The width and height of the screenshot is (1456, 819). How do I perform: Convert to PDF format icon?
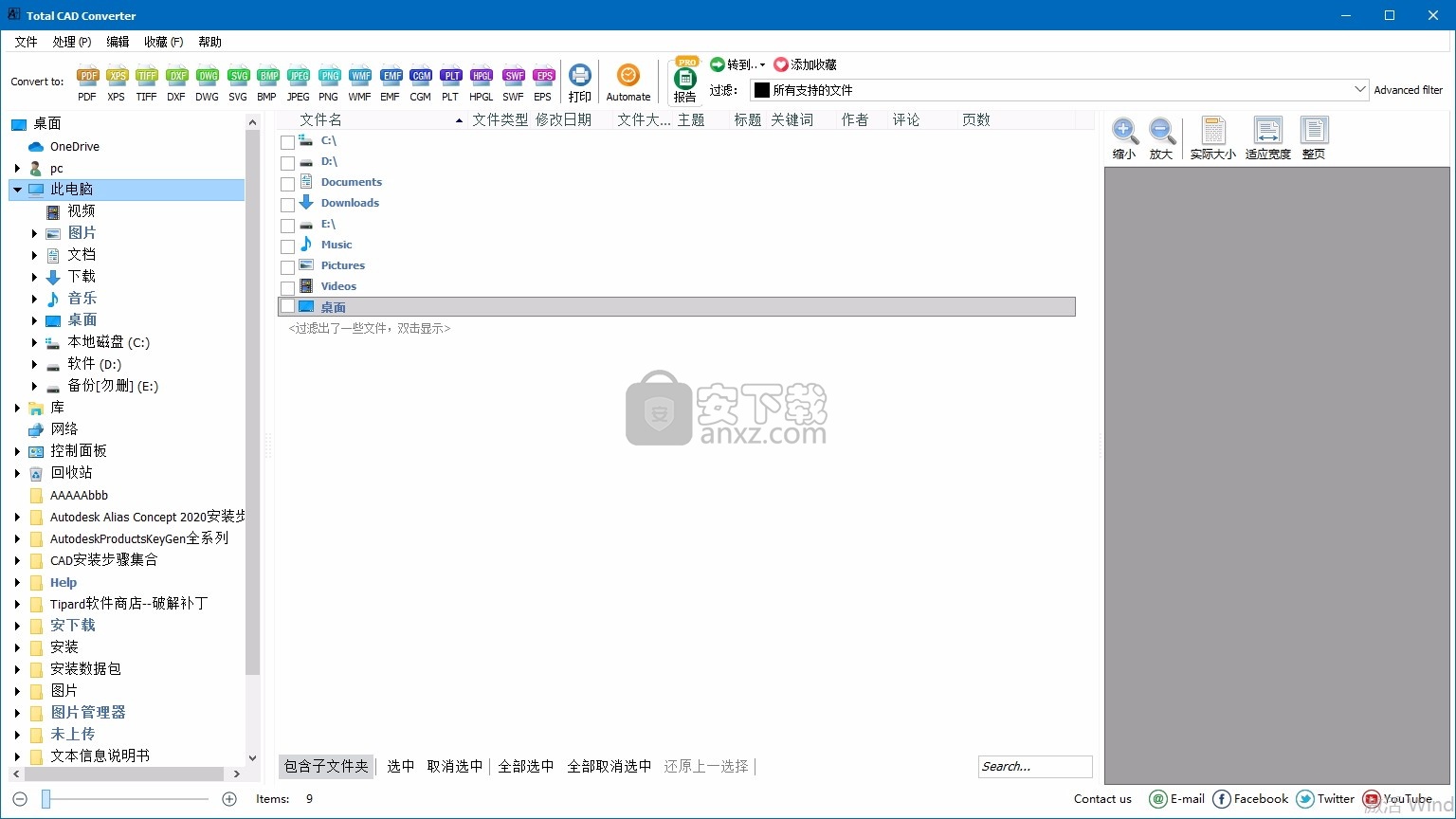(87, 83)
